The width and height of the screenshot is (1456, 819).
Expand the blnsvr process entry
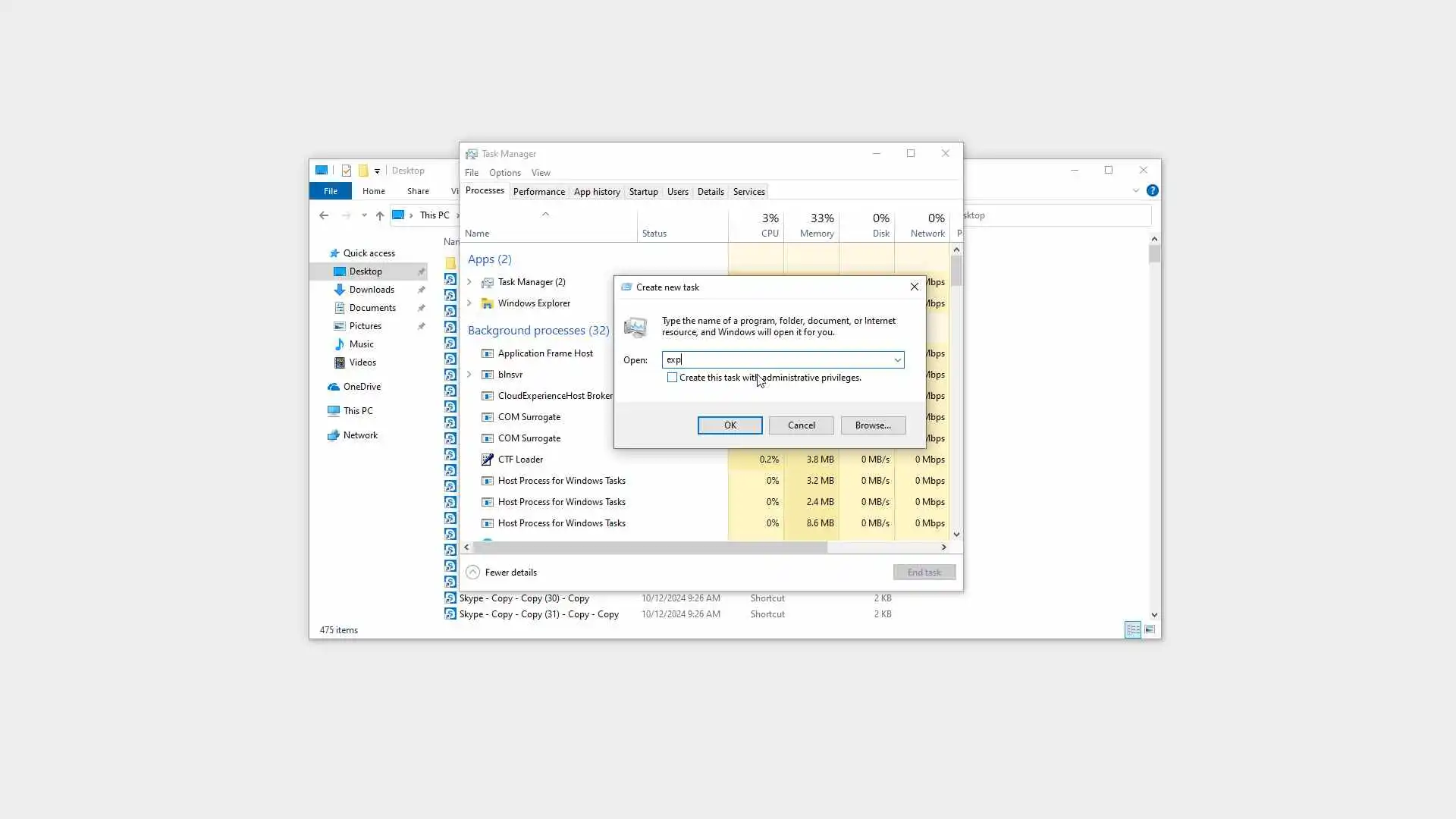pos(469,375)
